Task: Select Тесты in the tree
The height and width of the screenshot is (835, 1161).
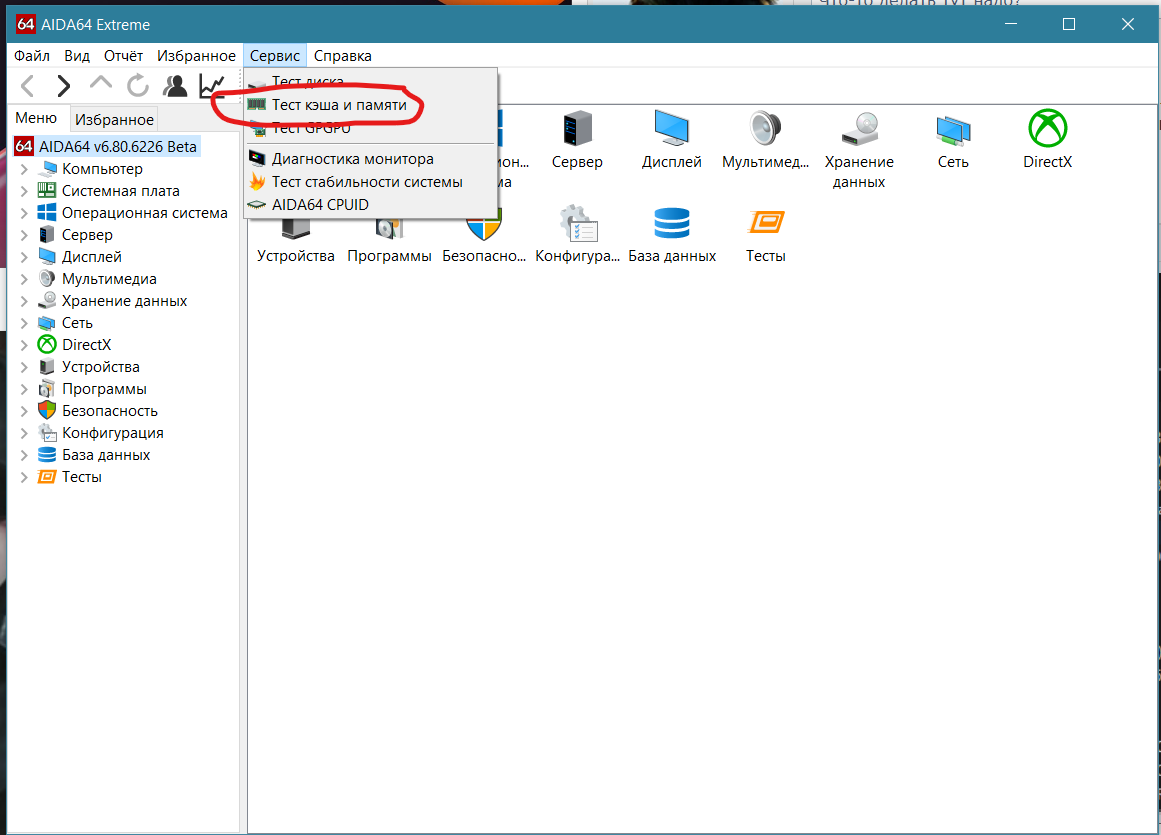Action: (81, 477)
